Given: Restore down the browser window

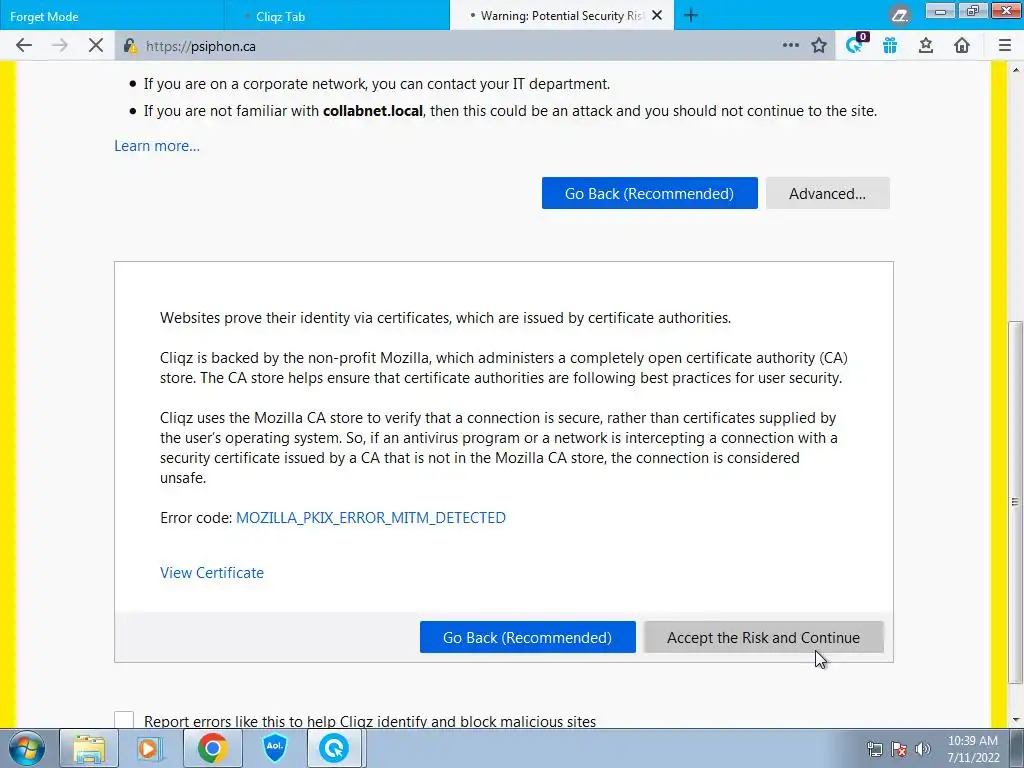Looking at the screenshot, I should (973, 11).
